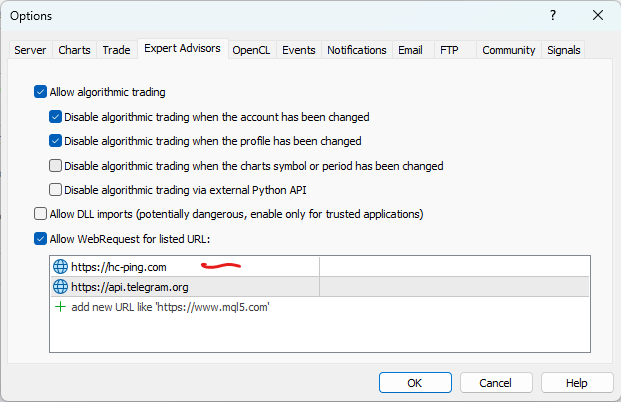Enable disable trading via external Python API

[56, 190]
